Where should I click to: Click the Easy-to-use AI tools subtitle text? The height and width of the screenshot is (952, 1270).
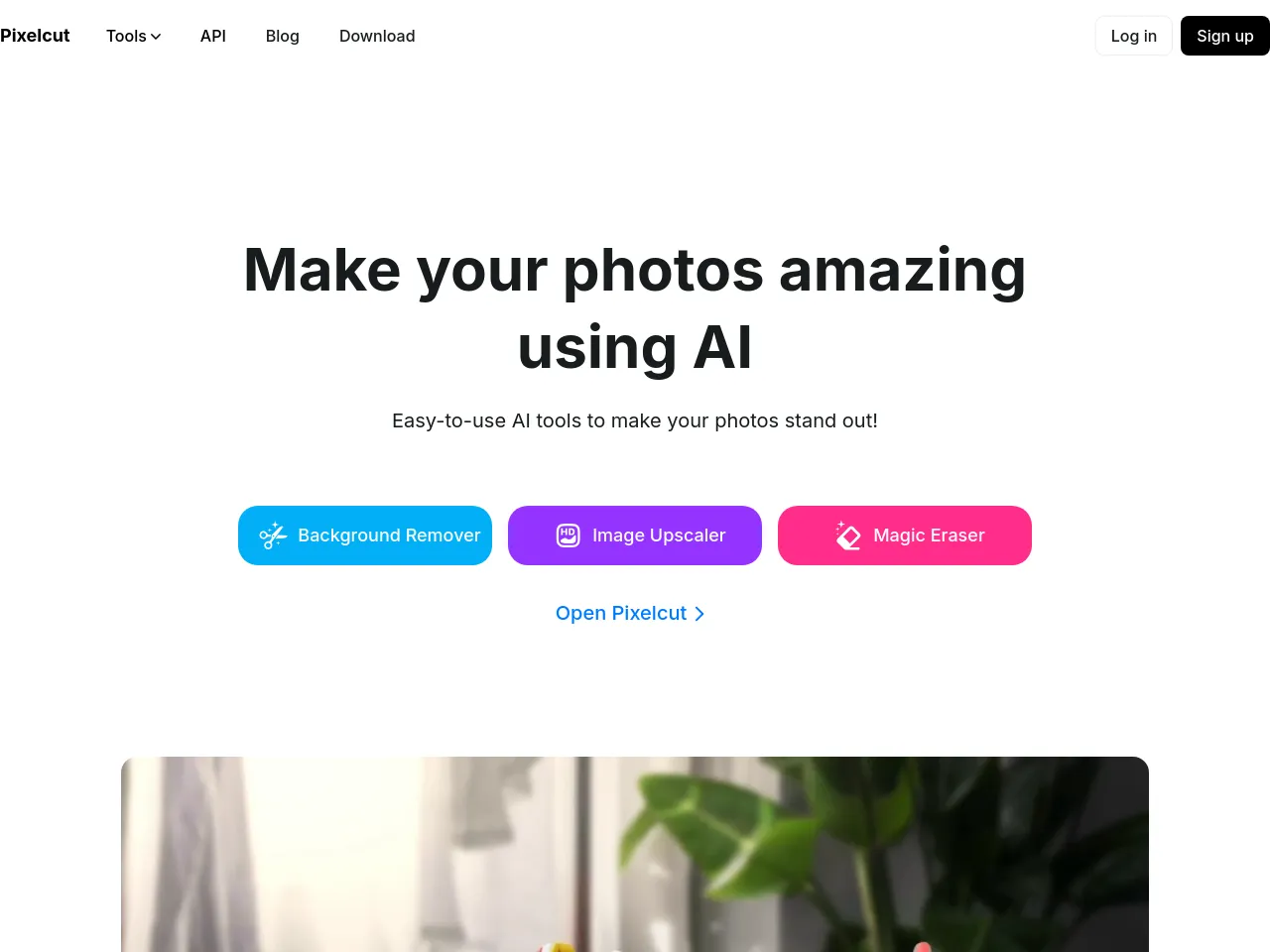coord(635,420)
